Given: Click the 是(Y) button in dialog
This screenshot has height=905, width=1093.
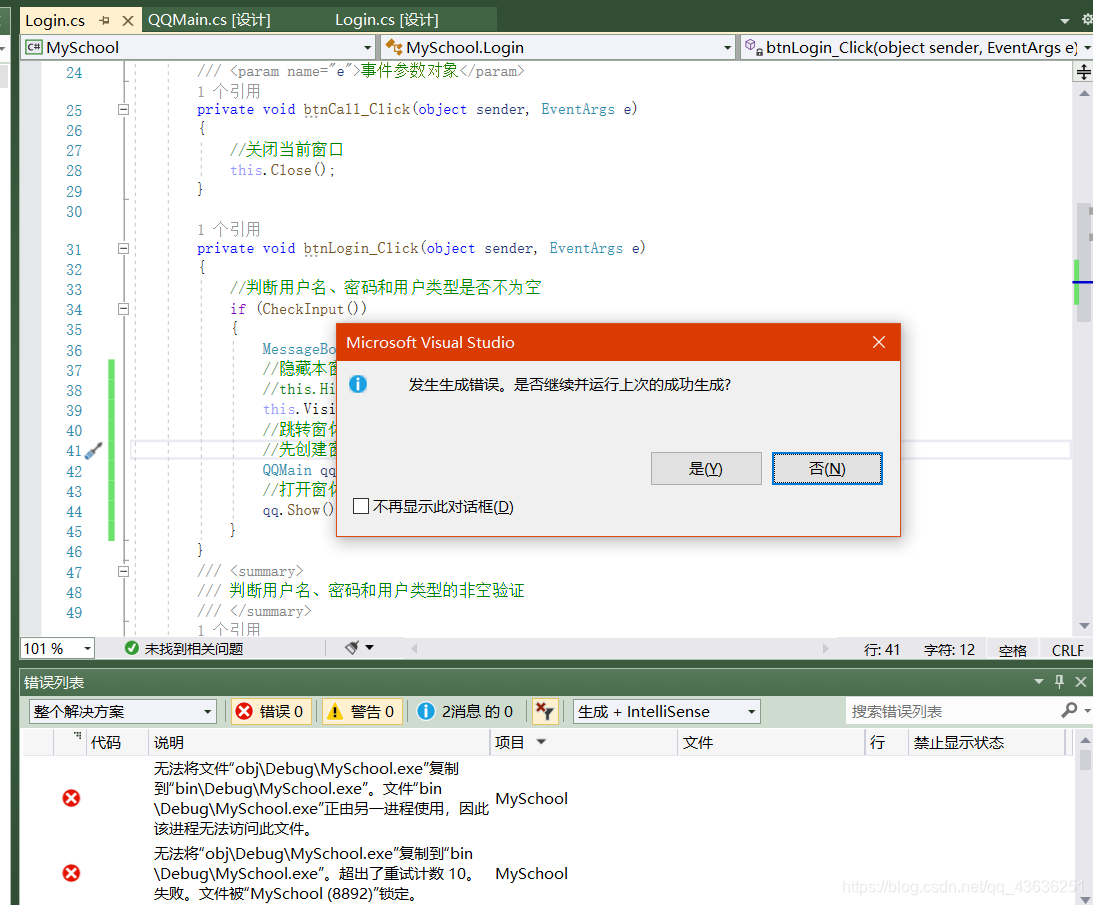Looking at the screenshot, I should pos(705,469).
